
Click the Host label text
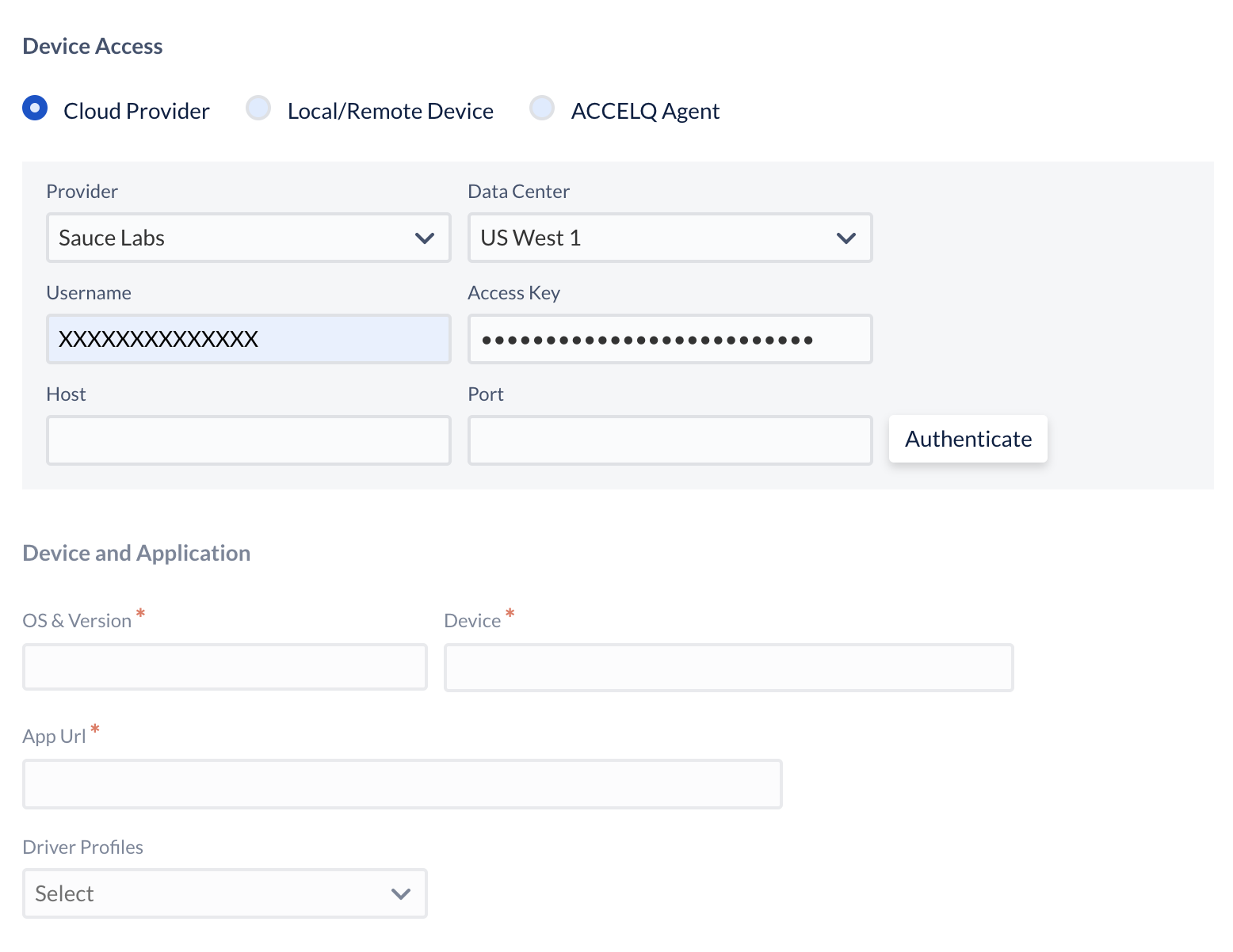pos(67,394)
